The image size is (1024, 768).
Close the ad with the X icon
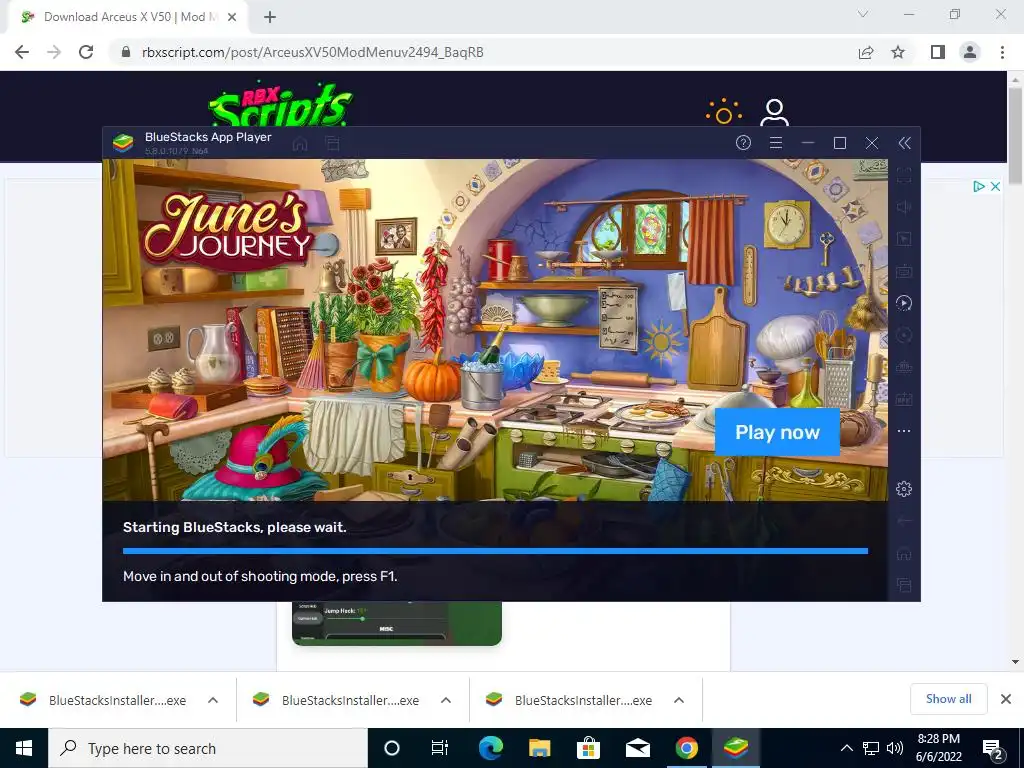tap(995, 187)
